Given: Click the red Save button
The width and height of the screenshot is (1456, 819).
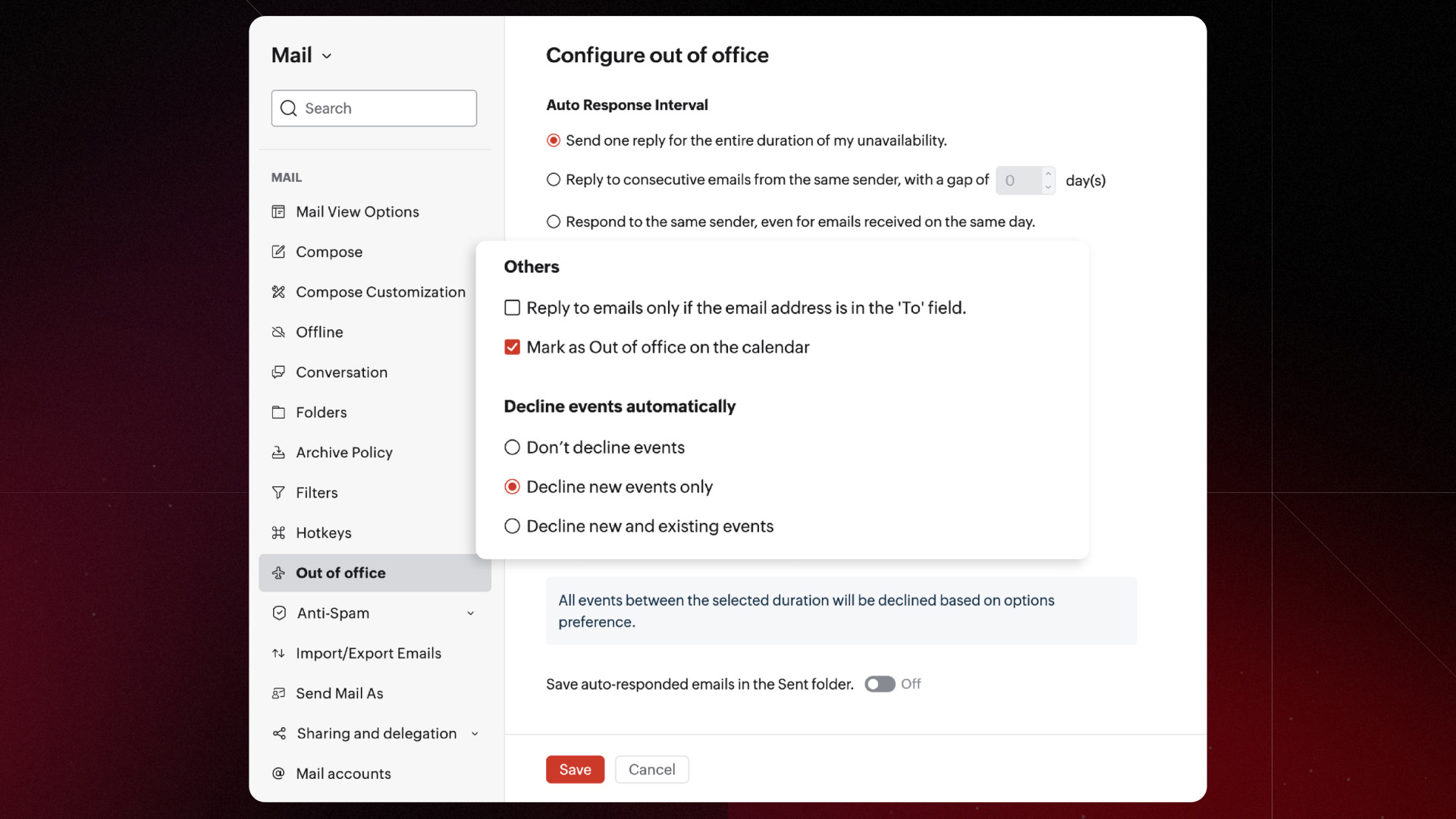Looking at the screenshot, I should pos(575,770).
